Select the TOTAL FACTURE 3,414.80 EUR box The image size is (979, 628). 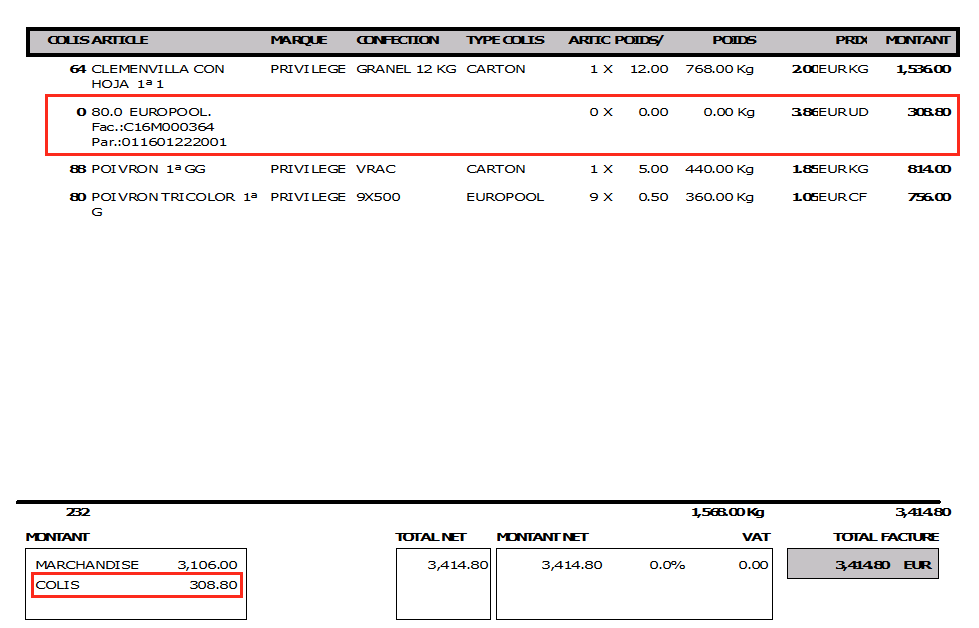coord(863,565)
